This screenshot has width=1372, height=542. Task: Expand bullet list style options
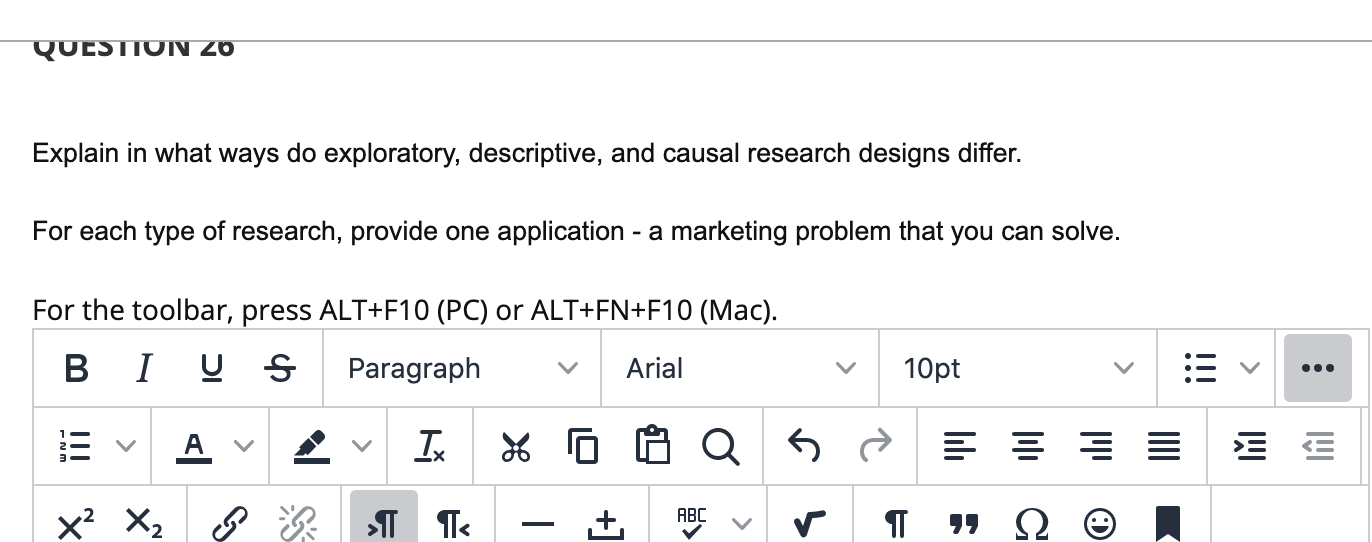click(x=1248, y=369)
